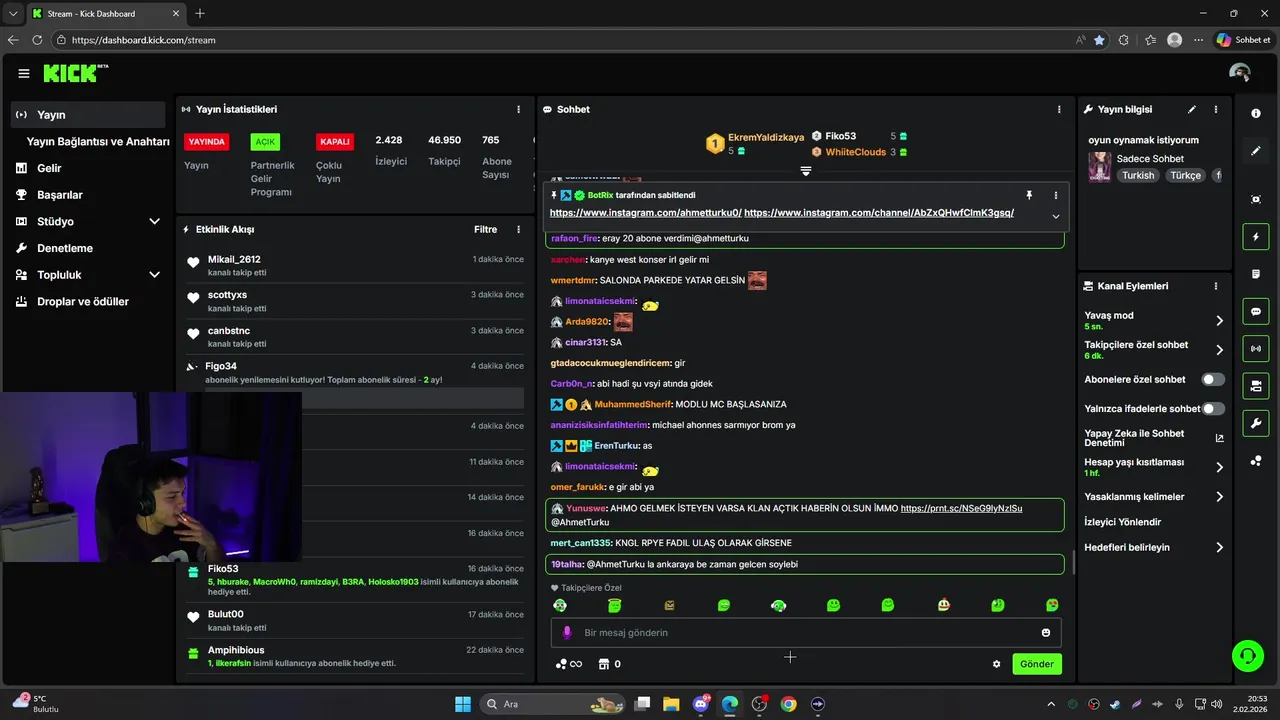The image size is (1280, 720).
Task: Select the first follower emote with headphones
Action: (560, 606)
